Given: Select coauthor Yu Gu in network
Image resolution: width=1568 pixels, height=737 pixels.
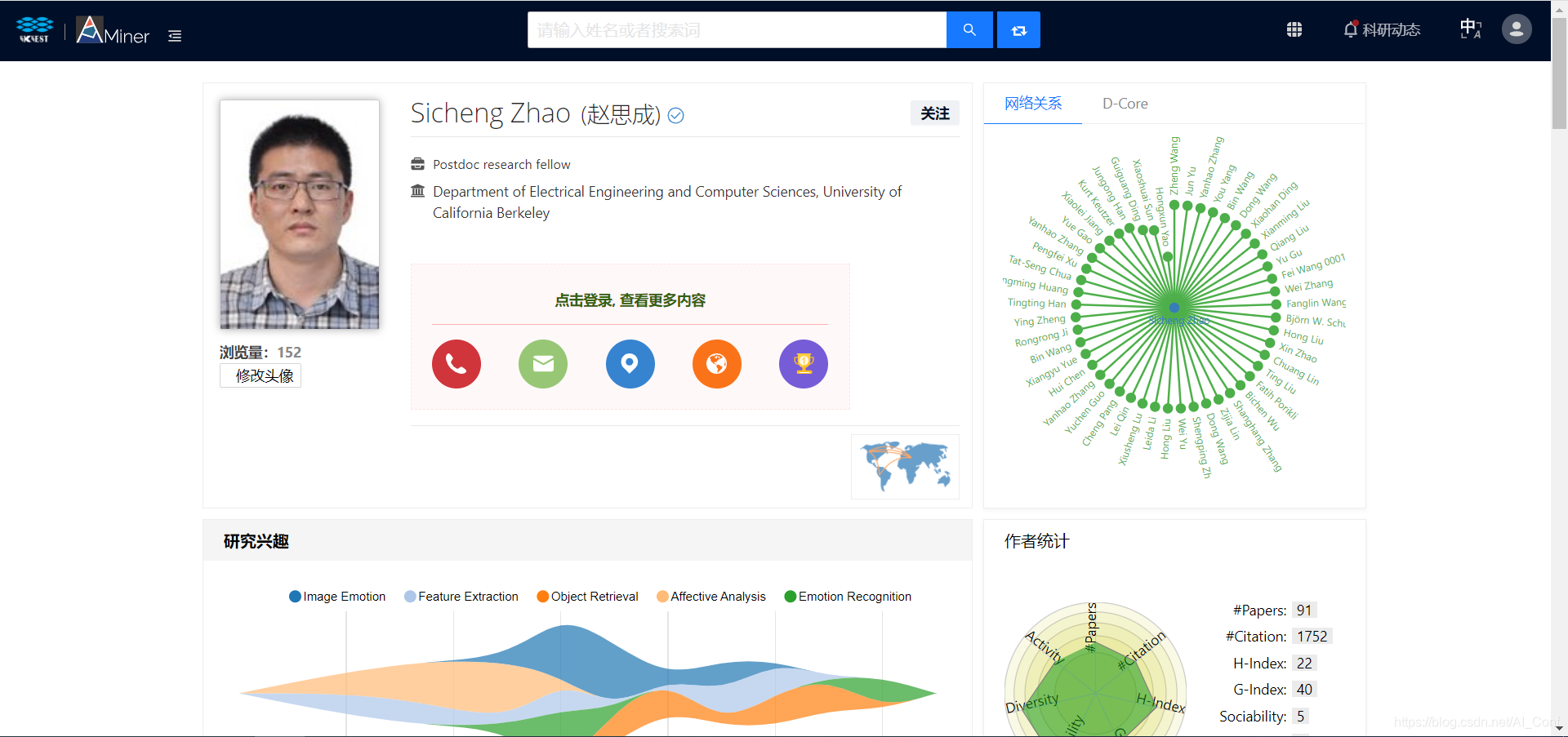Looking at the screenshot, I should [x=1289, y=256].
